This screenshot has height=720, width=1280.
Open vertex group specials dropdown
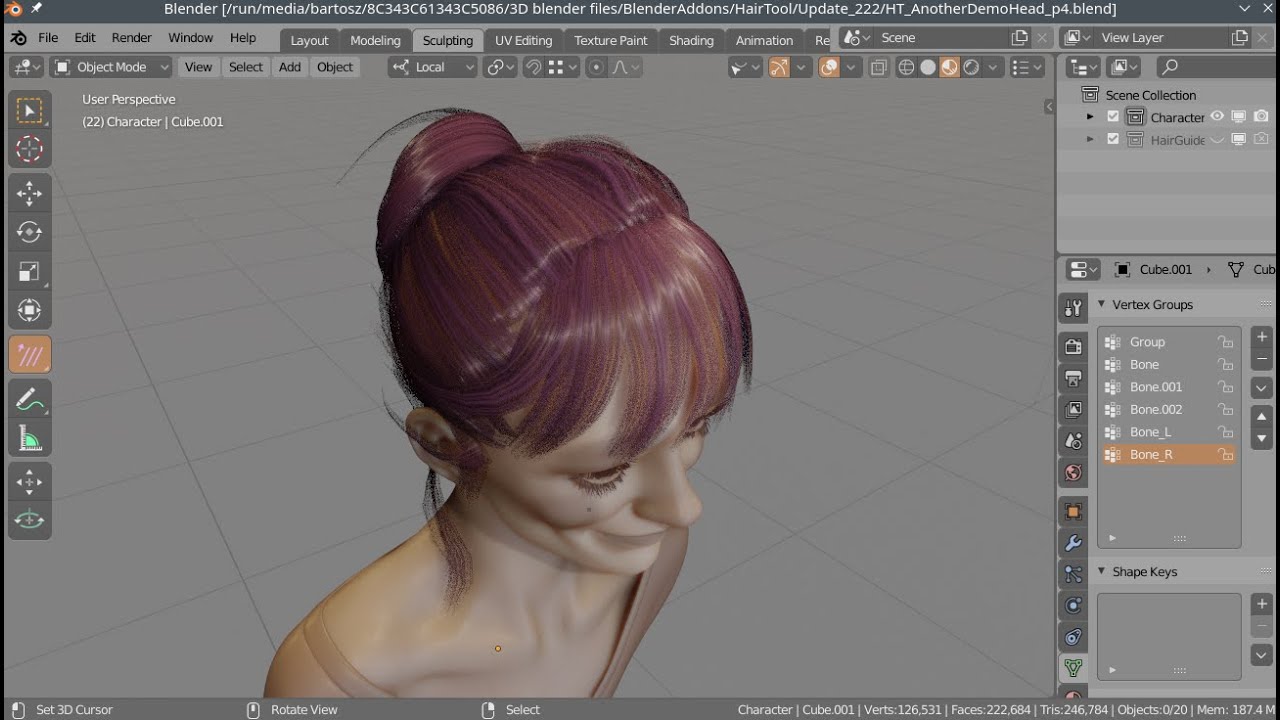(1262, 387)
